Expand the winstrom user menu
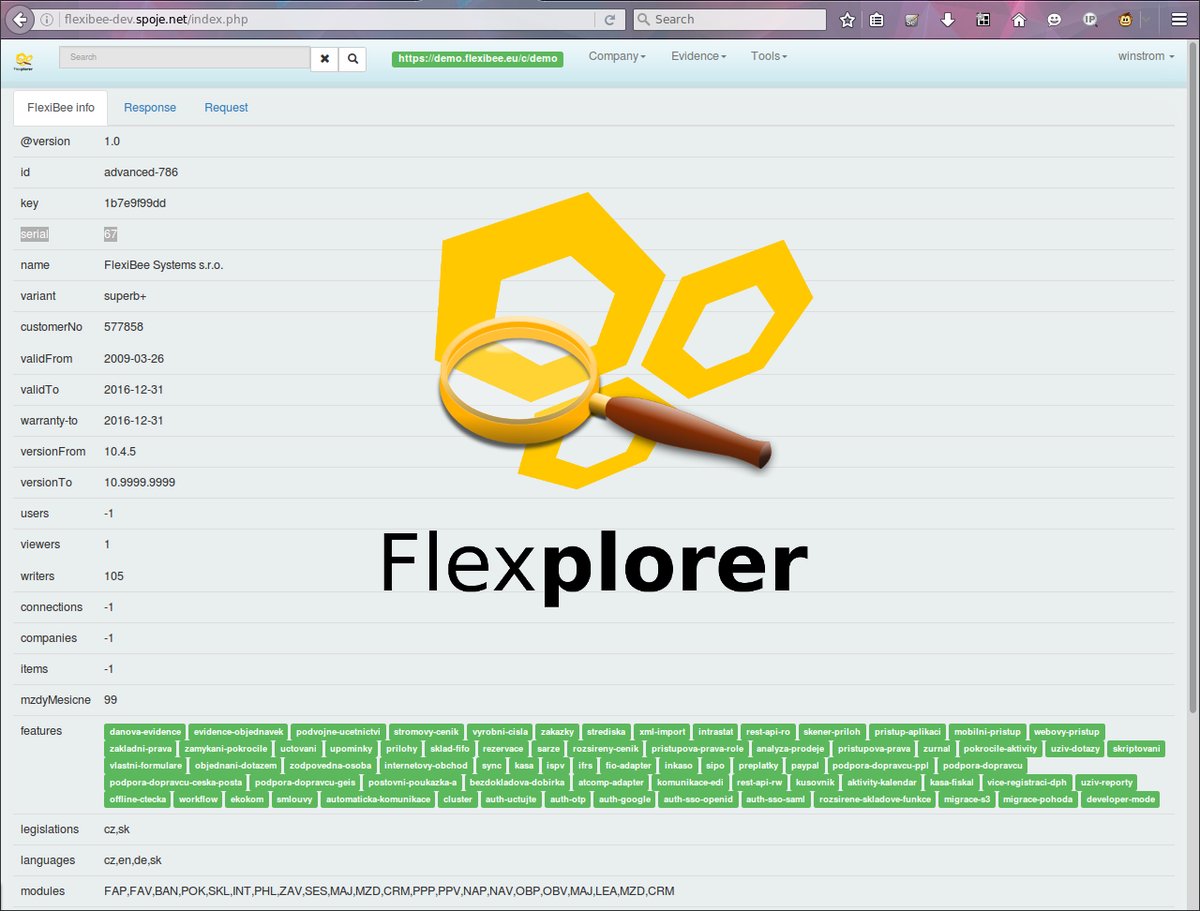 coord(1144,56)
